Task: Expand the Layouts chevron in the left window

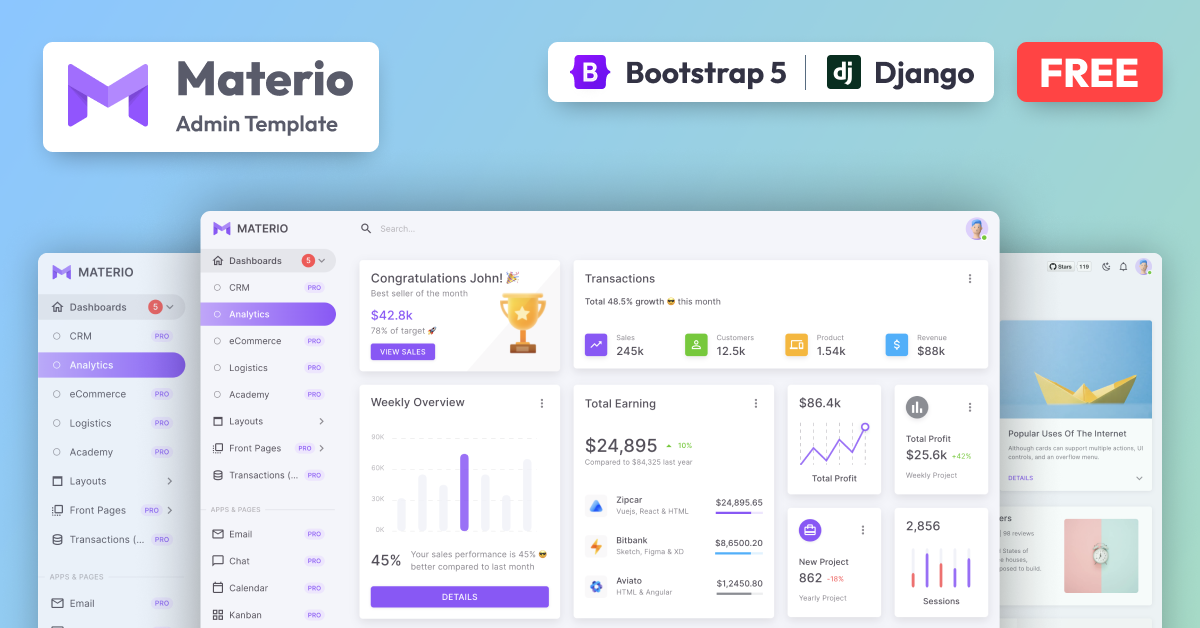Action: point(170,481)
